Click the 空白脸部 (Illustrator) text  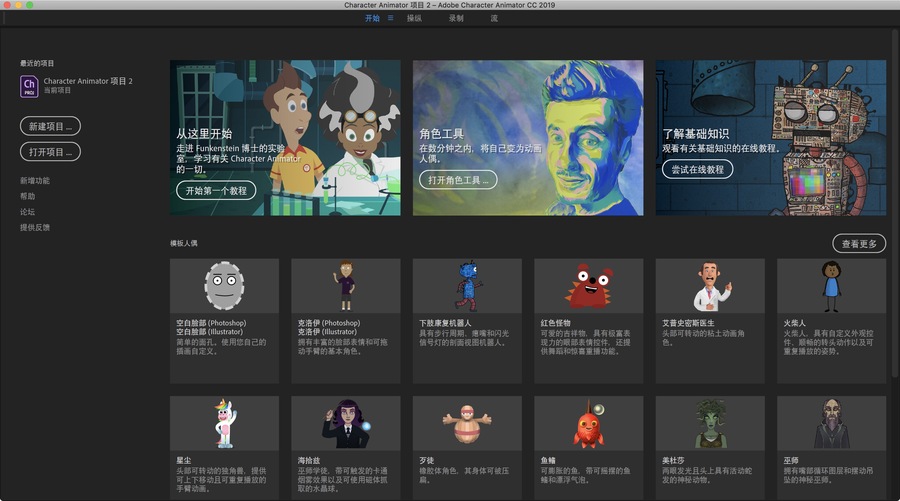coord(210,332)
